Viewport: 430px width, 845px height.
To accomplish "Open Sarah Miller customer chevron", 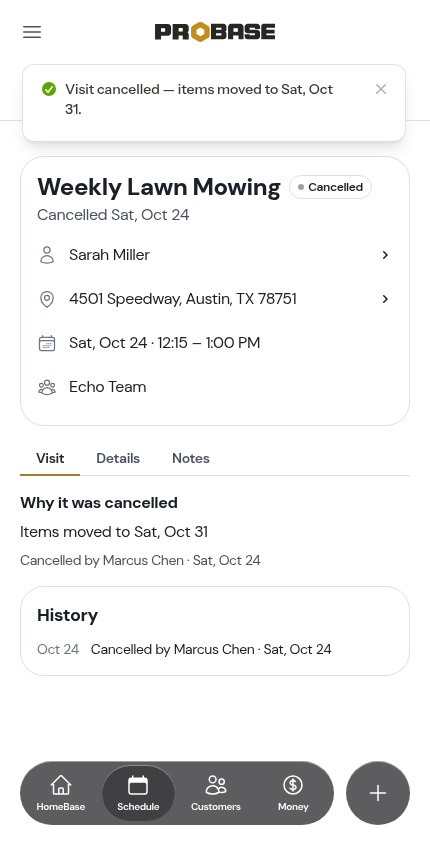I will [x=385, y=255].
